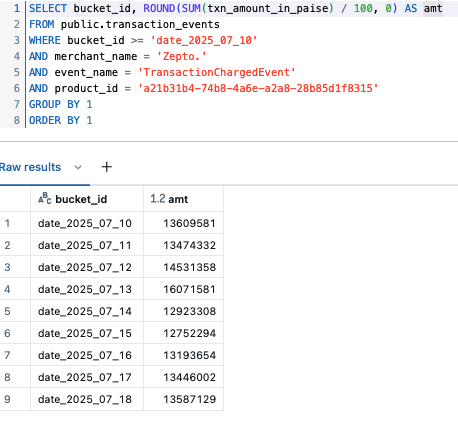The width and height of the screenshot is (458, 422).
Task: Select amount value 13474332
Action: [x=189, y=245]
